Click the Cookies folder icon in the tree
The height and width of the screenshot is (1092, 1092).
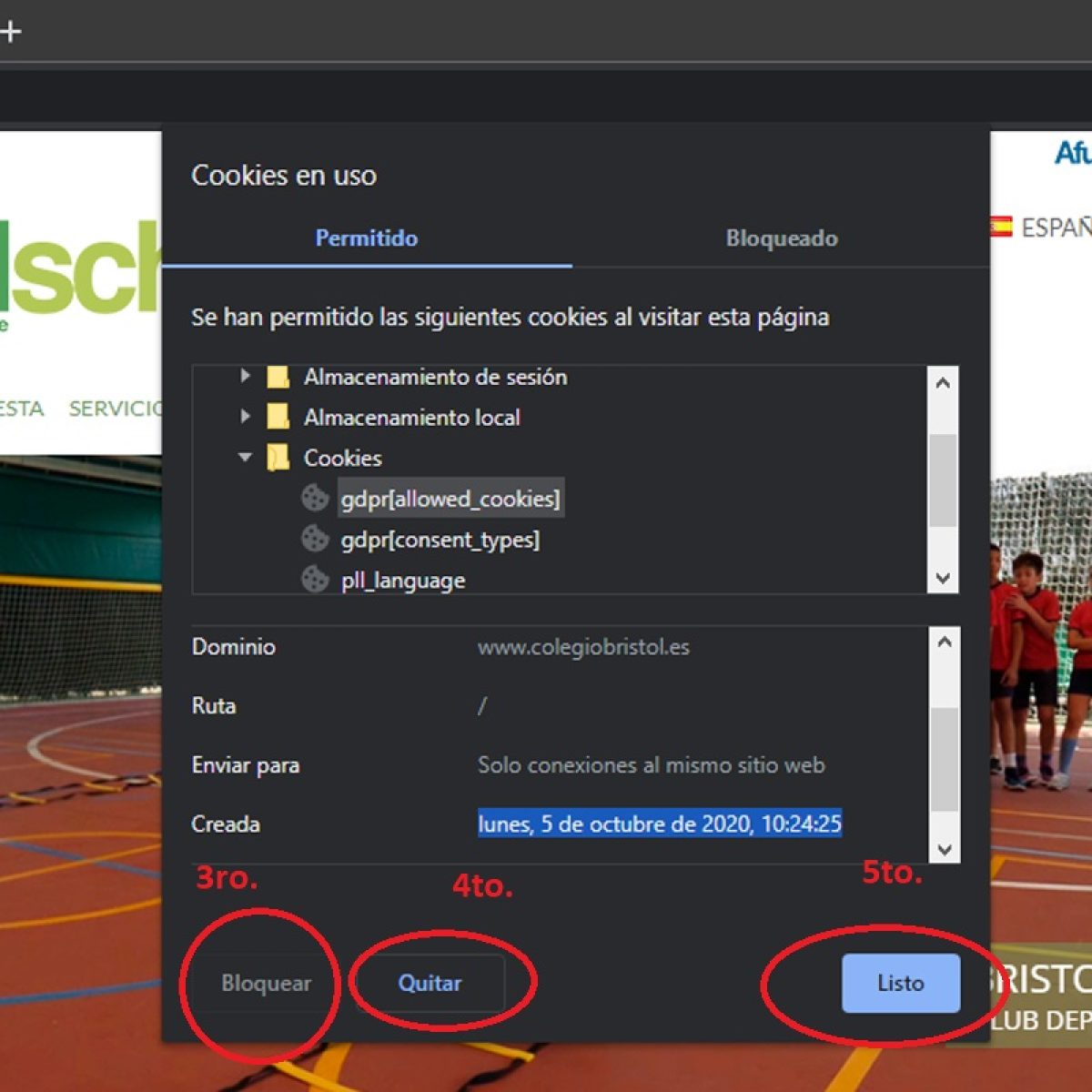[278, 458]
